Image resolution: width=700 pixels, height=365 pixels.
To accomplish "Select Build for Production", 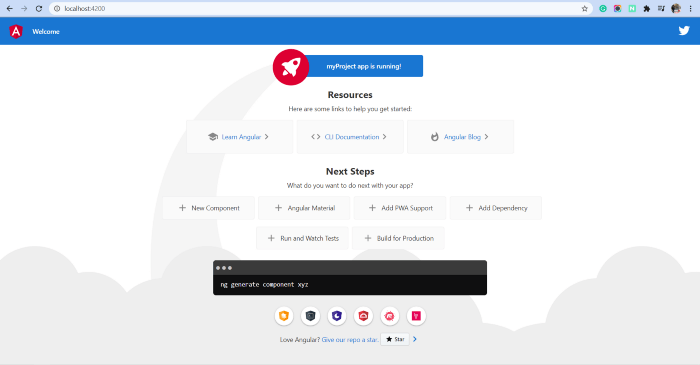I will pos(398,238).
